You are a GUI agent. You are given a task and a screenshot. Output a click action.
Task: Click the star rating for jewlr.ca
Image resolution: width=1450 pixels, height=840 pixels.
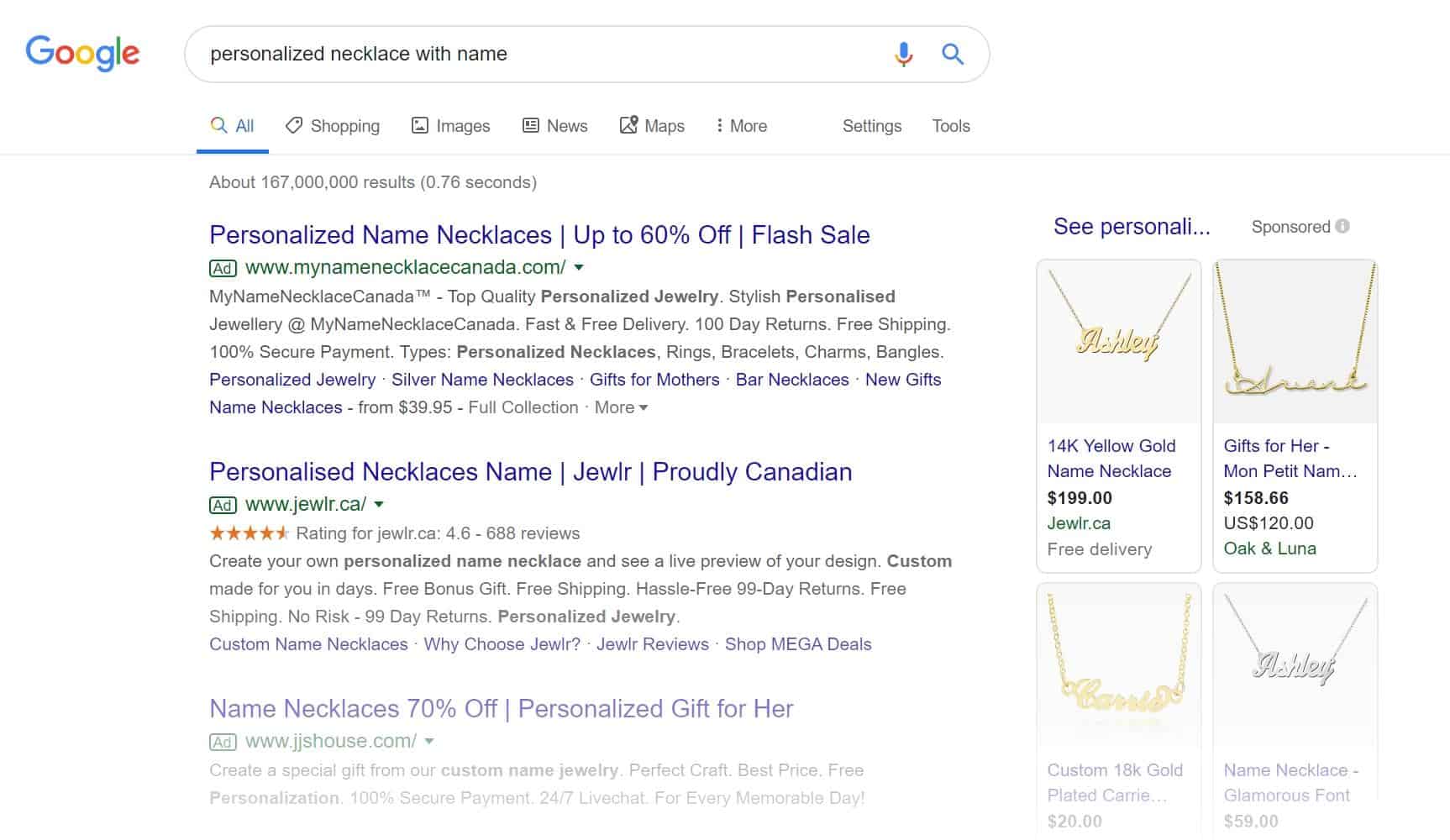250,533
